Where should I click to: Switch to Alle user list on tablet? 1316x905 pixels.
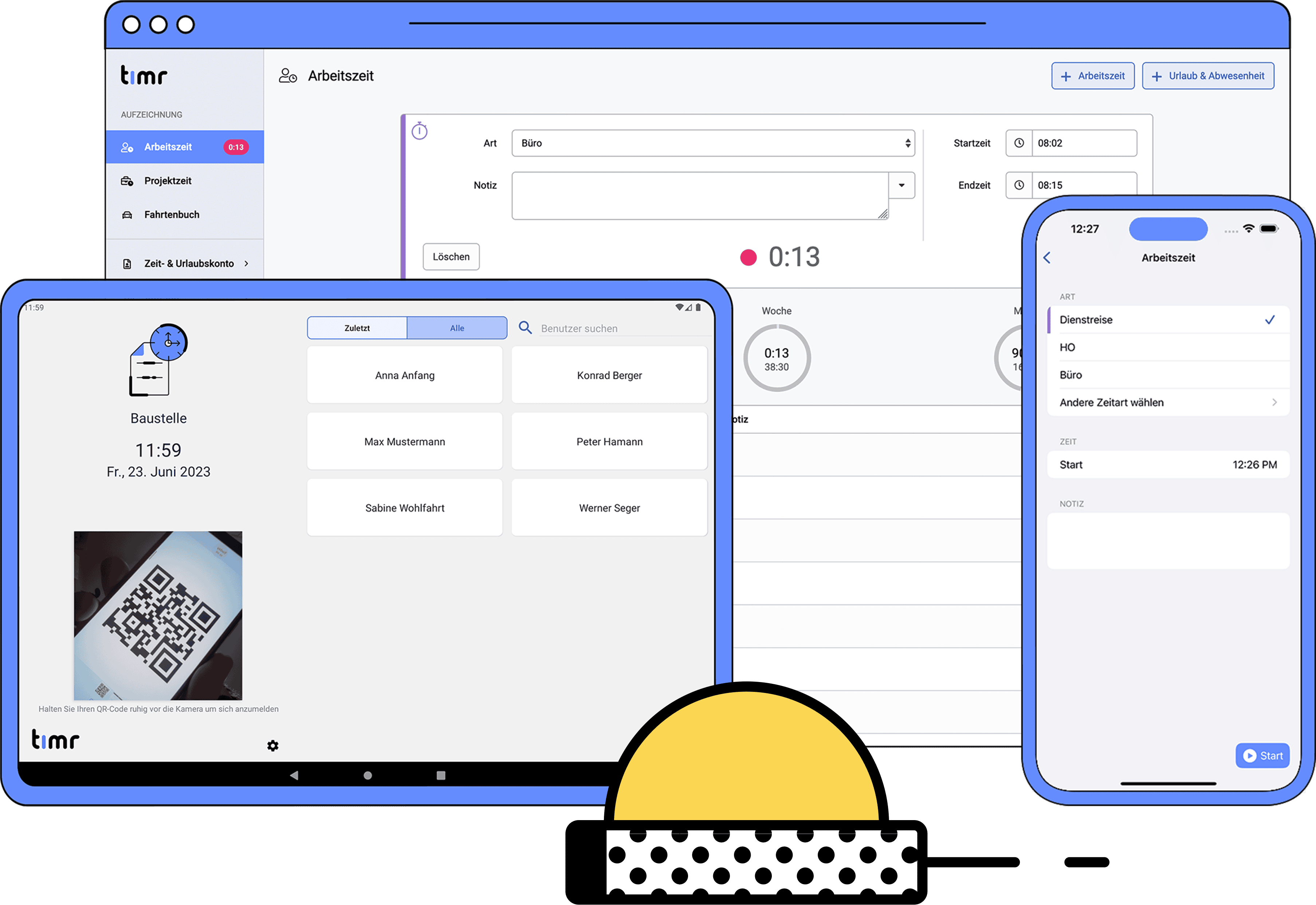click(x=457, y=328)
